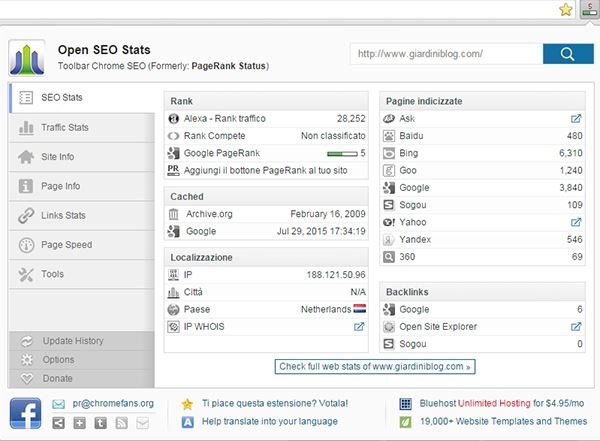
Task: Click the Alexa - Rank traffico row label
Action: coord(225,119)
